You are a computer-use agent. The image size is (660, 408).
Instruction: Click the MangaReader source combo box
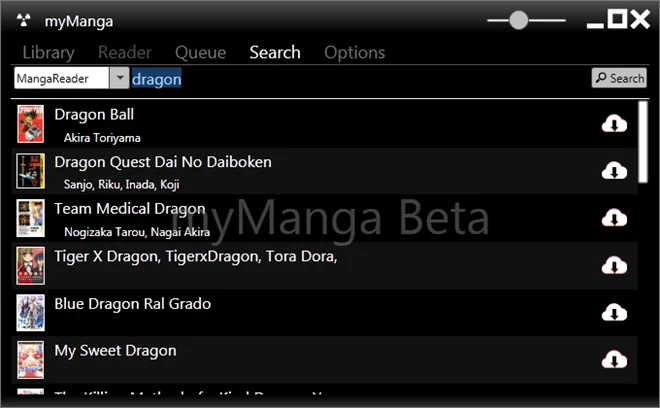(72, 78)
